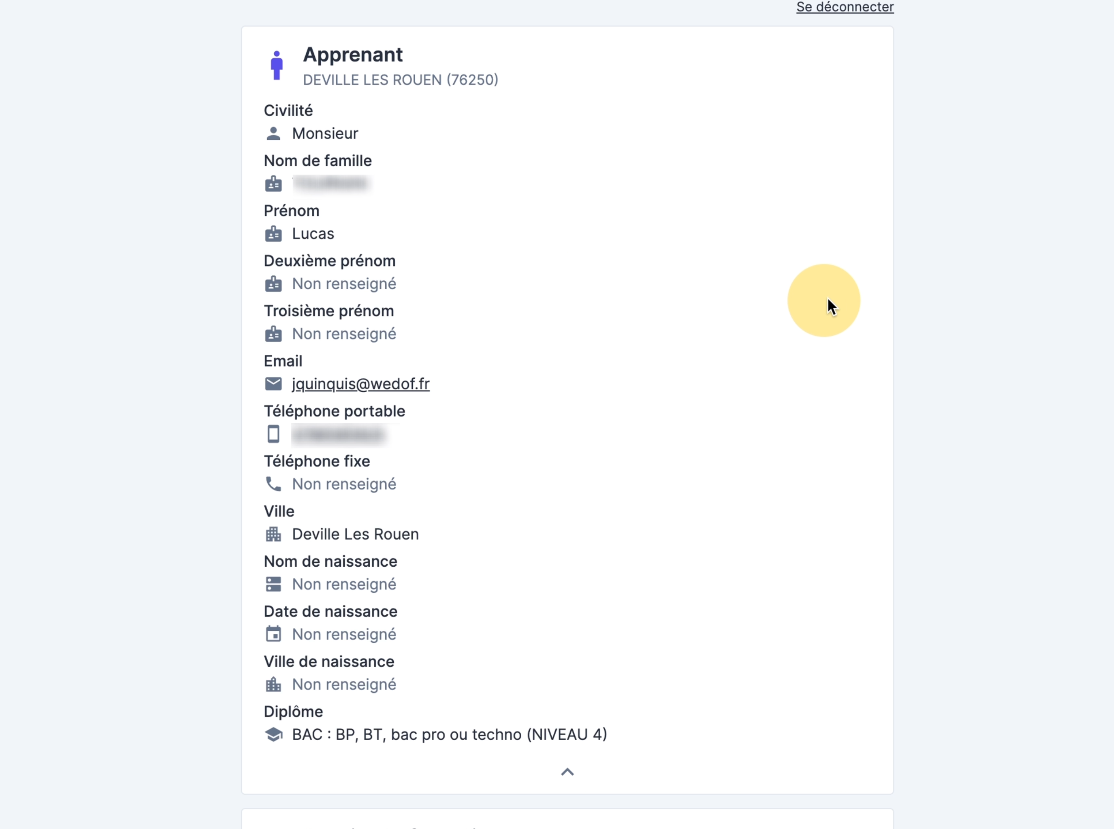This screenshot has height=829, width=1114.
Task: Click the BAC diploma level text
Action: (449, 735)
